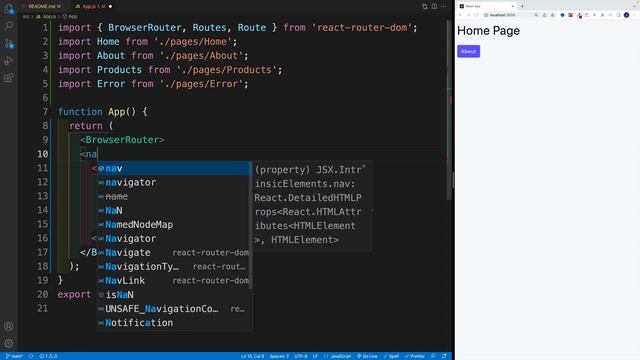This screenshot has width=640, height=360.
Task: Click the compare changes icon in the editor title
Action: pos(425,6)
